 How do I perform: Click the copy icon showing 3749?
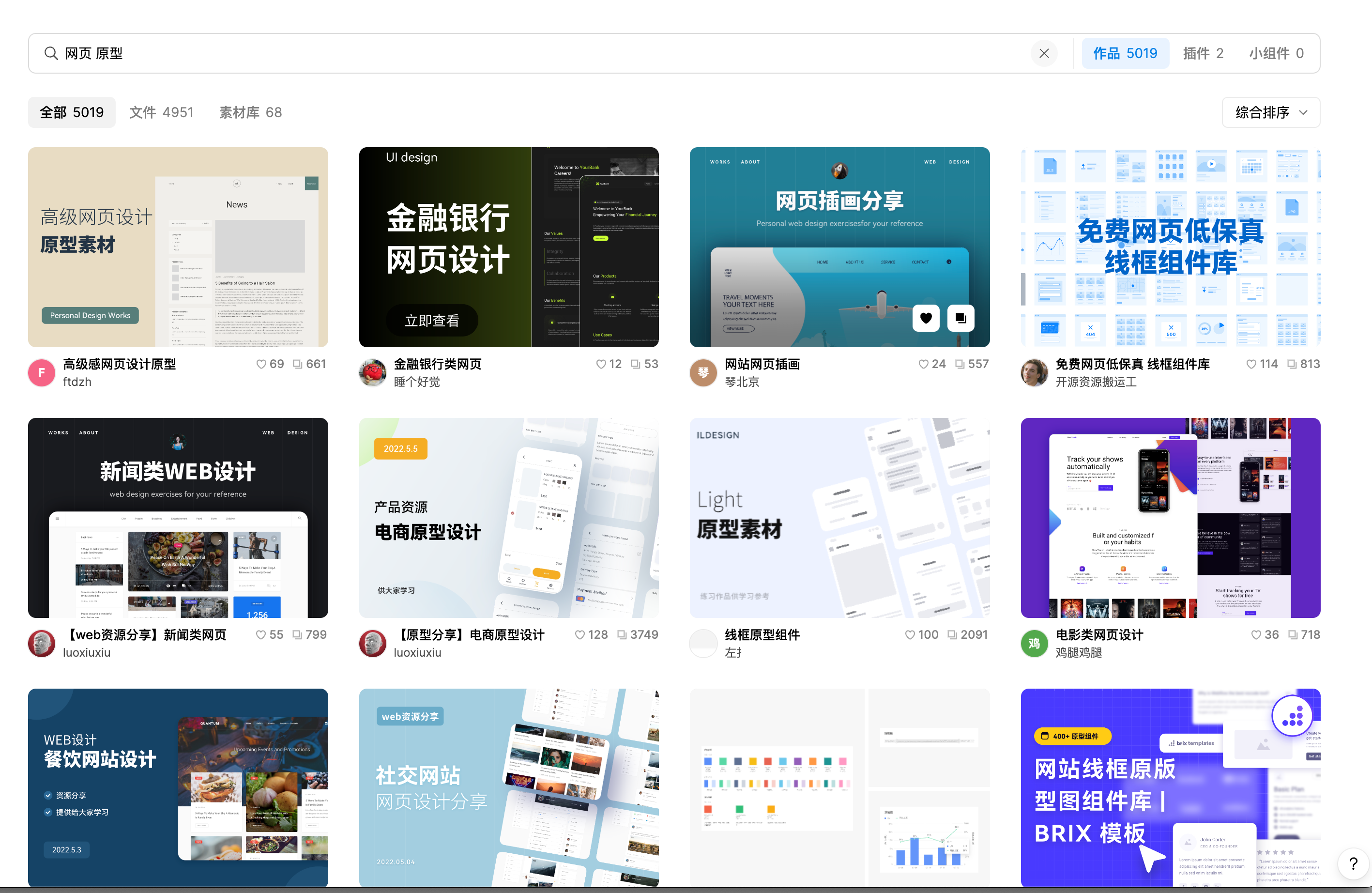coord(622,635)
